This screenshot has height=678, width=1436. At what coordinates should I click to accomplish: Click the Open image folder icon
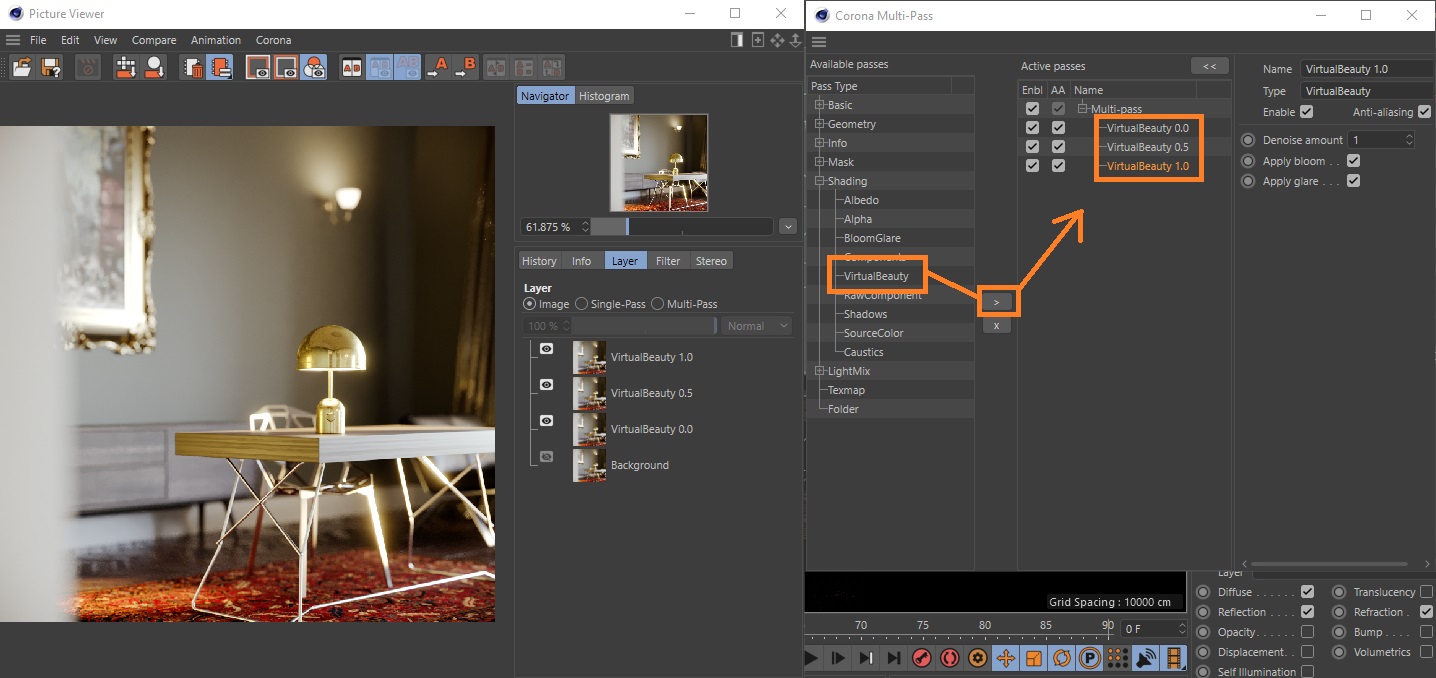click(22, 67)
